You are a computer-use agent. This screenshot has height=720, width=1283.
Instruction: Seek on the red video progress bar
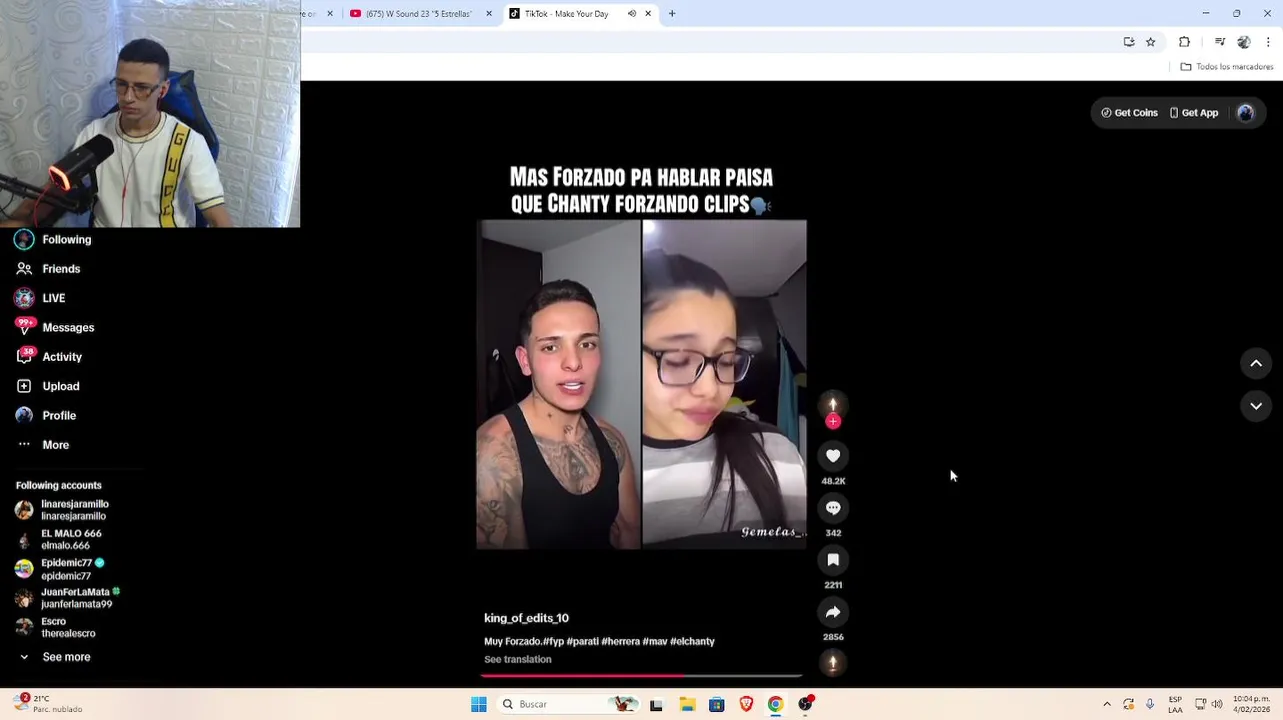(641, 676)
